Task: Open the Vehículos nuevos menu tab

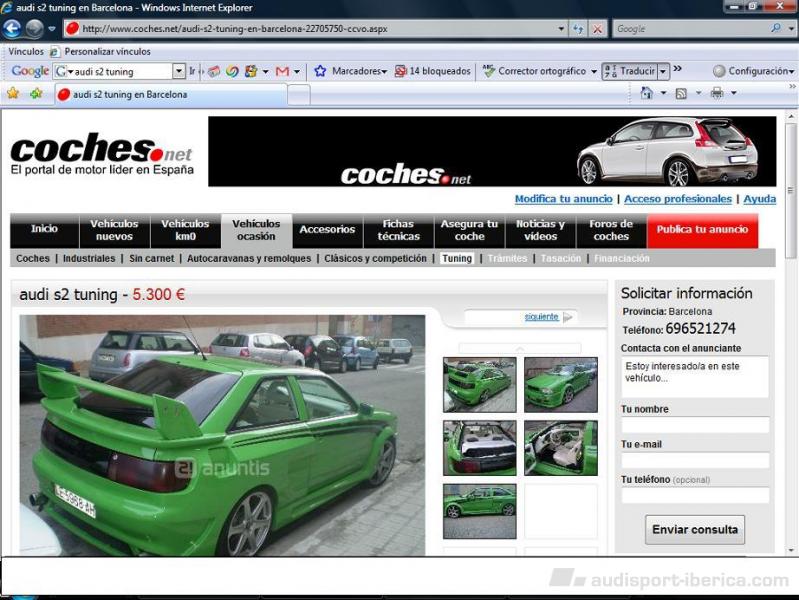Action: (x=114, y=230)
